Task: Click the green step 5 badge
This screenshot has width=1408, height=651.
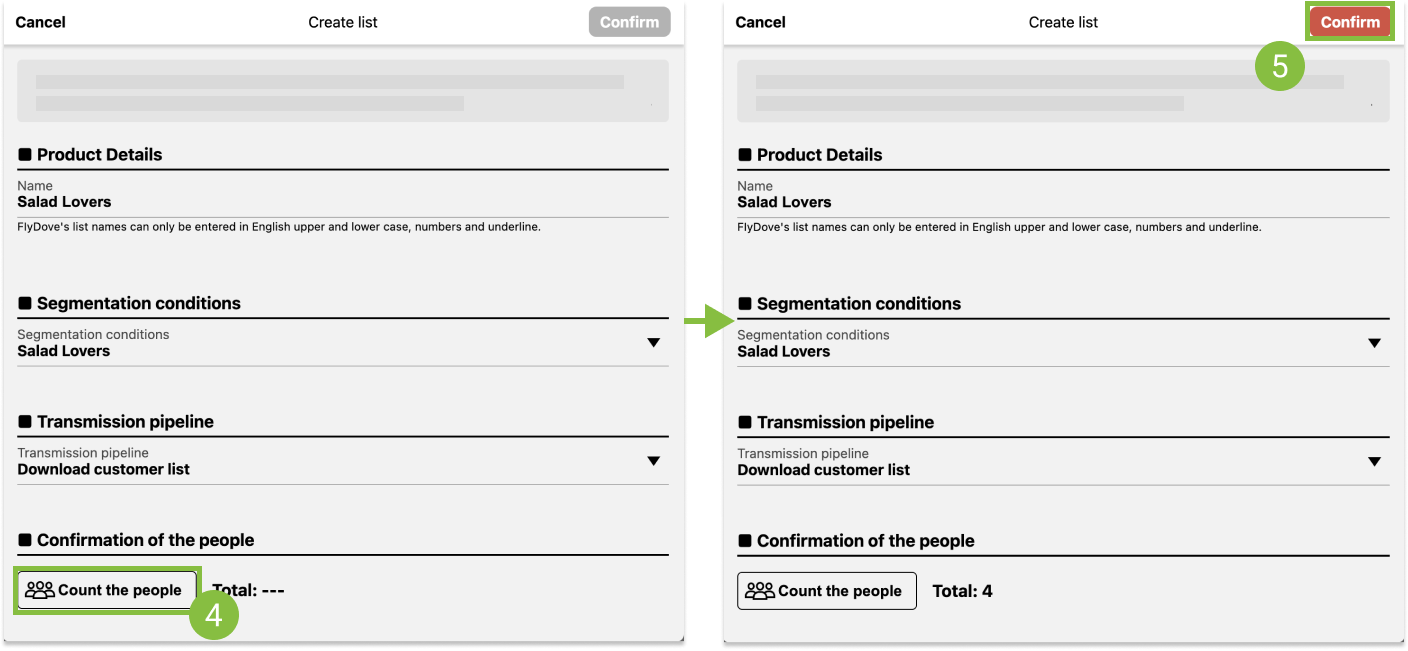Action: coord(1279,66)
